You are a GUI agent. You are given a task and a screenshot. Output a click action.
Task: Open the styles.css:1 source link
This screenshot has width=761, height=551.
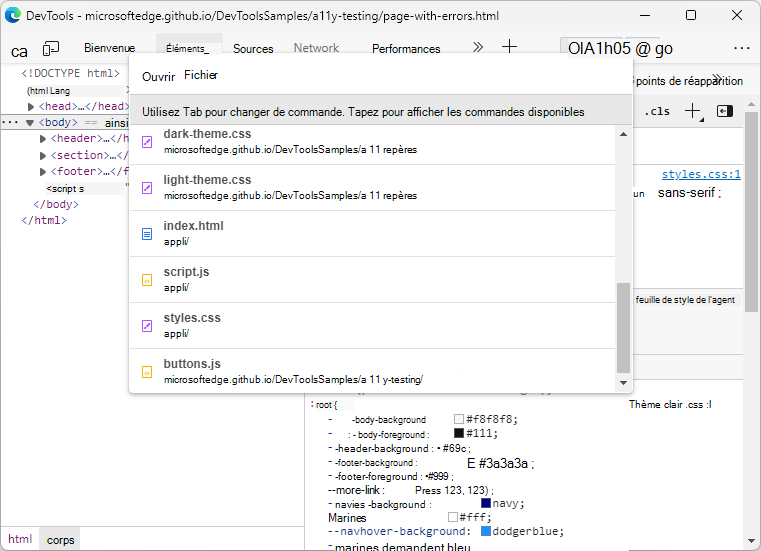pos(701,174)
